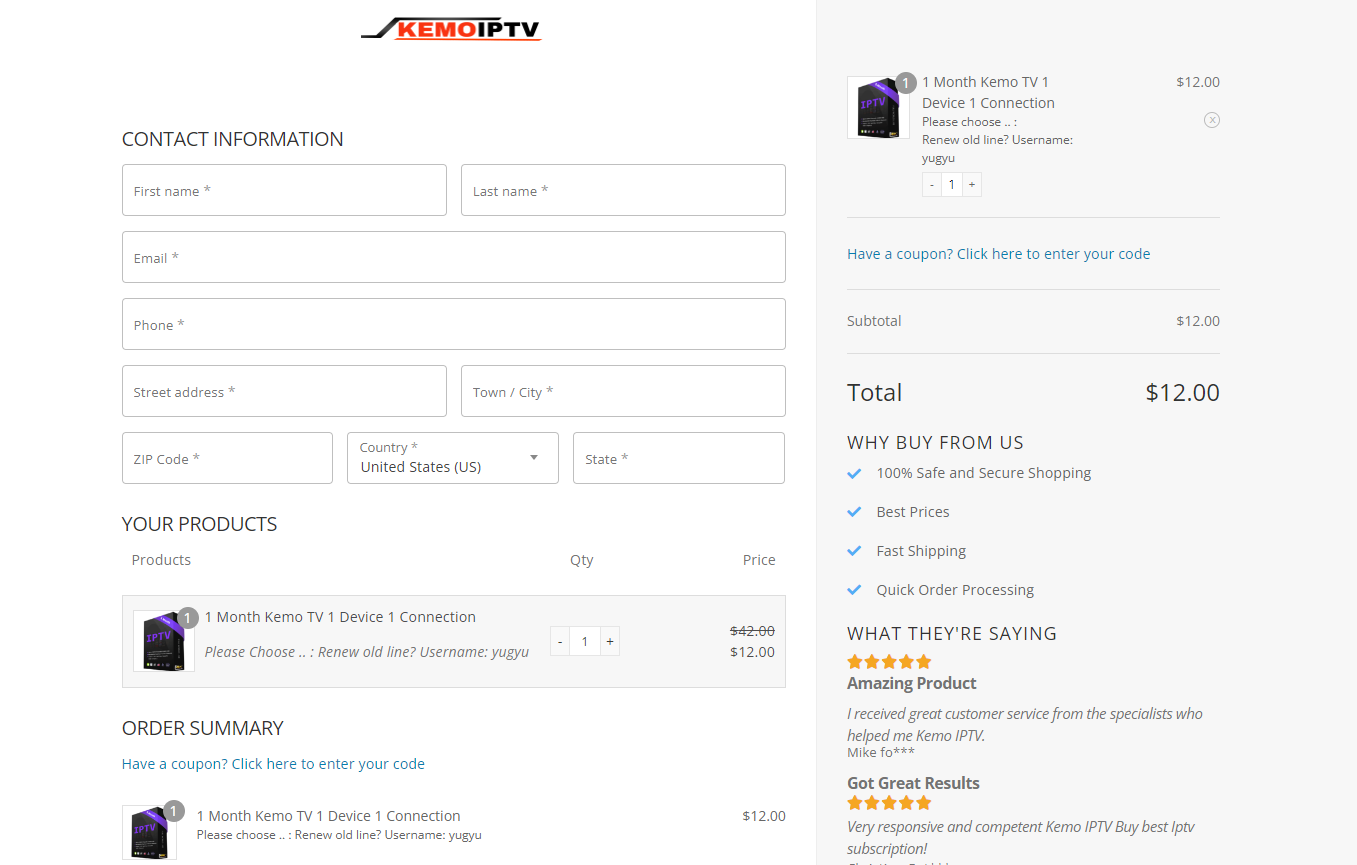
Task: Click the Email input field
Action: tap(453, 257)
